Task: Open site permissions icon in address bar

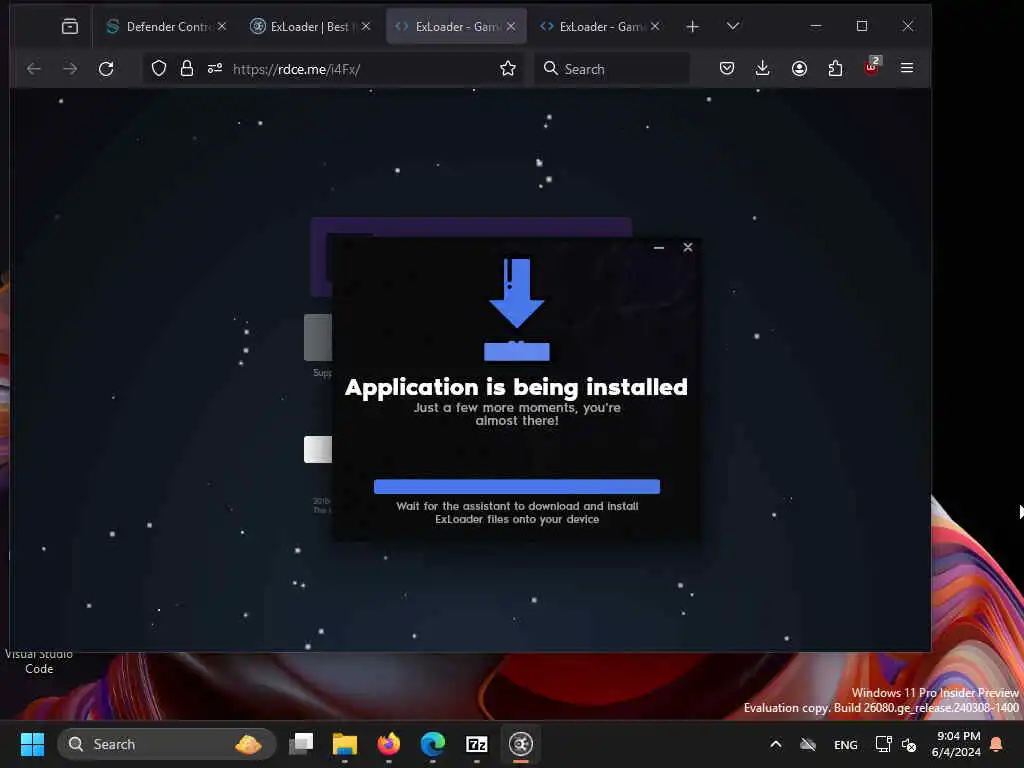Action: [x=215, y=69]
